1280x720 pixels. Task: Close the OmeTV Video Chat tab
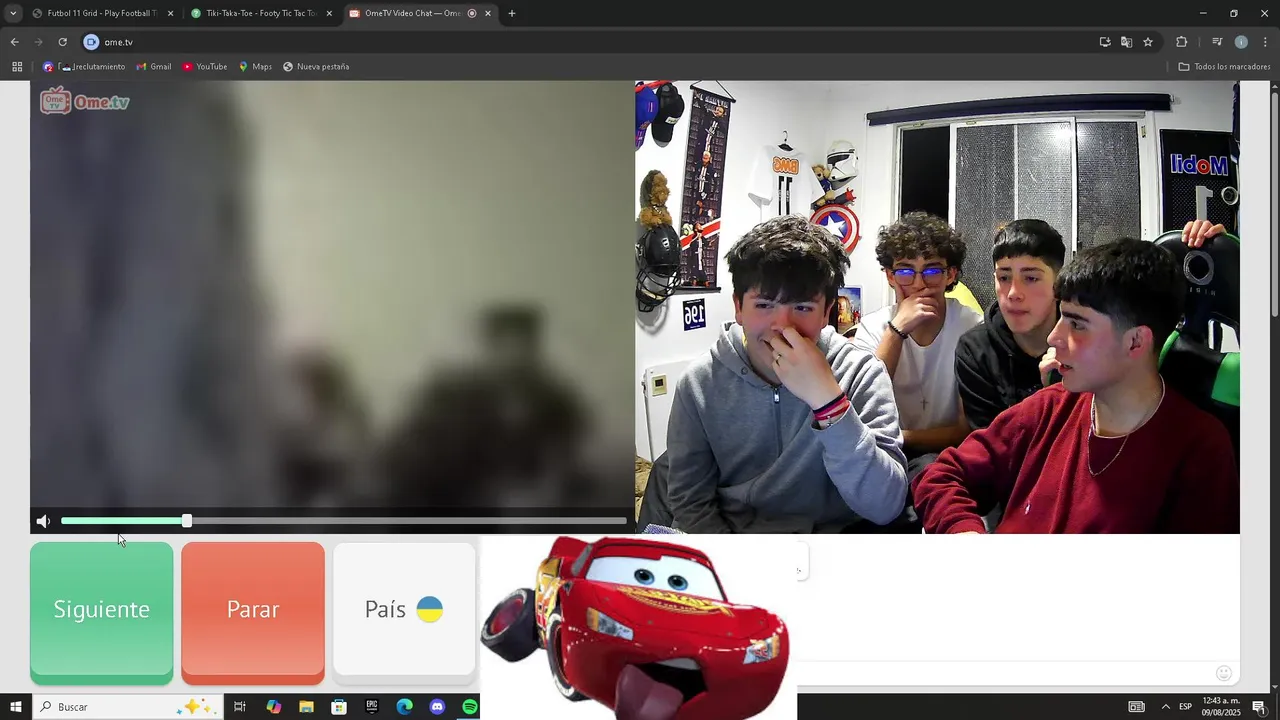point(488,13)
